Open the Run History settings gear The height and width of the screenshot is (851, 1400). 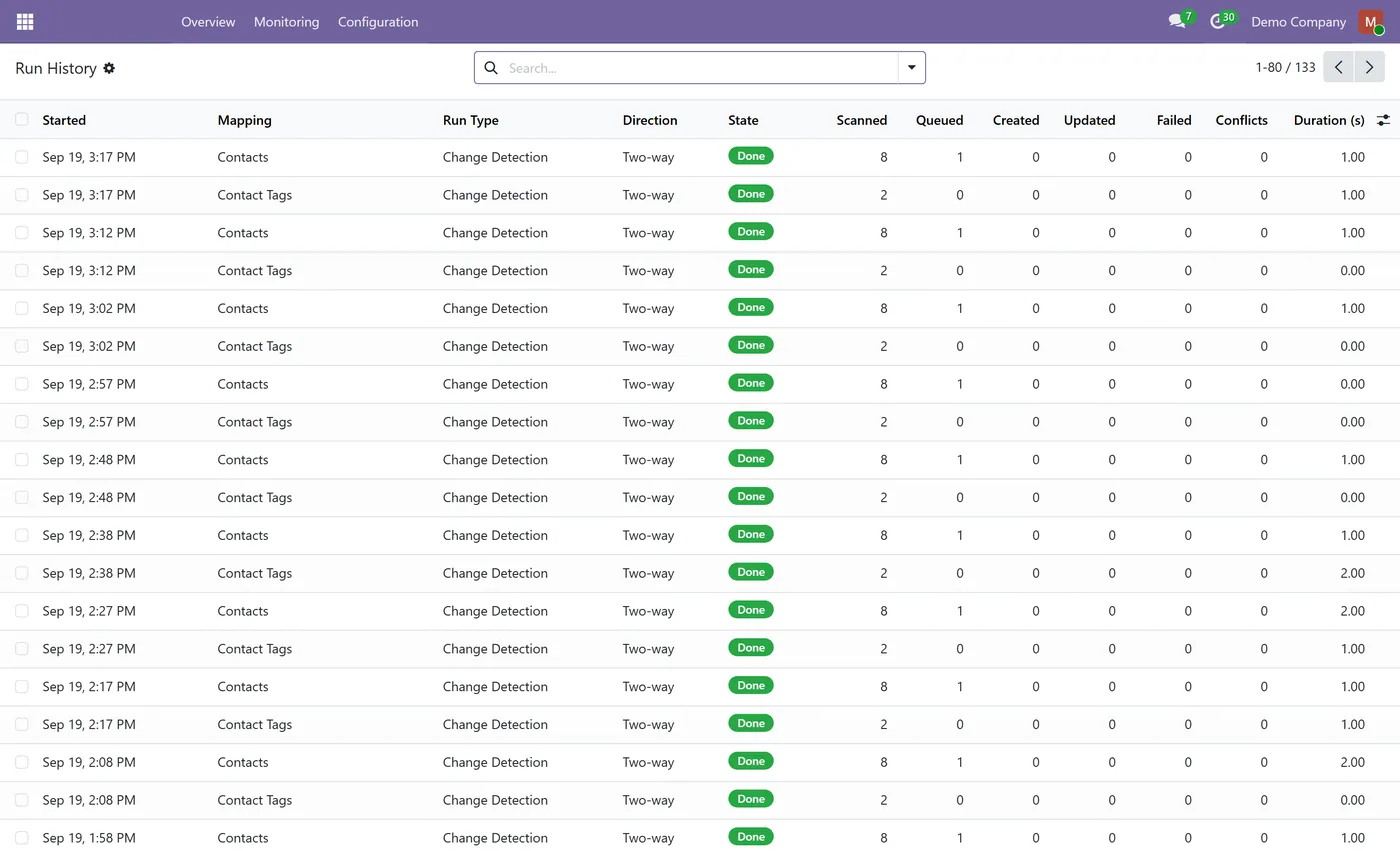click(x=109, y=68)
